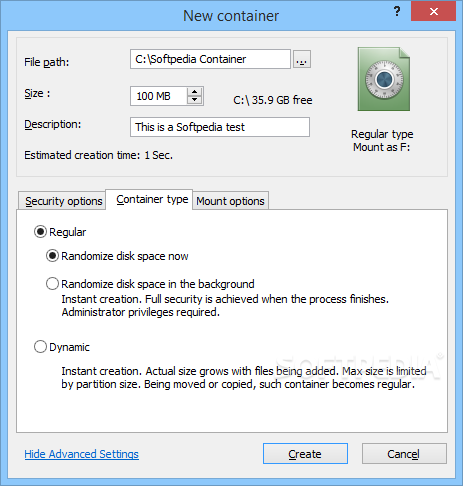463x486 pixels.
Task: Close the New container dialog
Action: (x=433, y=12)
